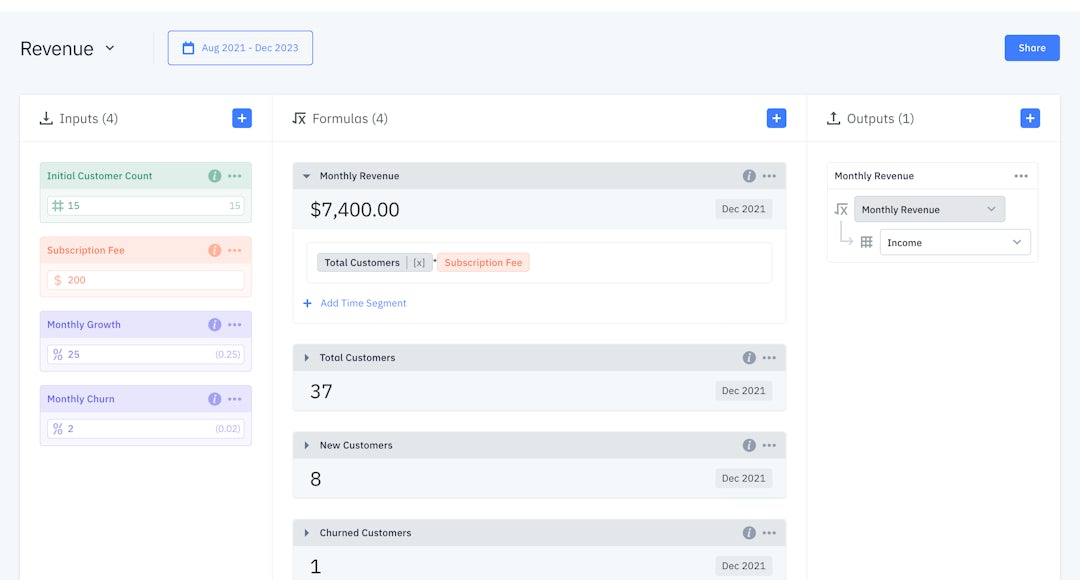The height and width of the screenshot is (580, 1080).
Task: Collapse the Monthly Revenue formula
Action: click(x=307, y=176)
